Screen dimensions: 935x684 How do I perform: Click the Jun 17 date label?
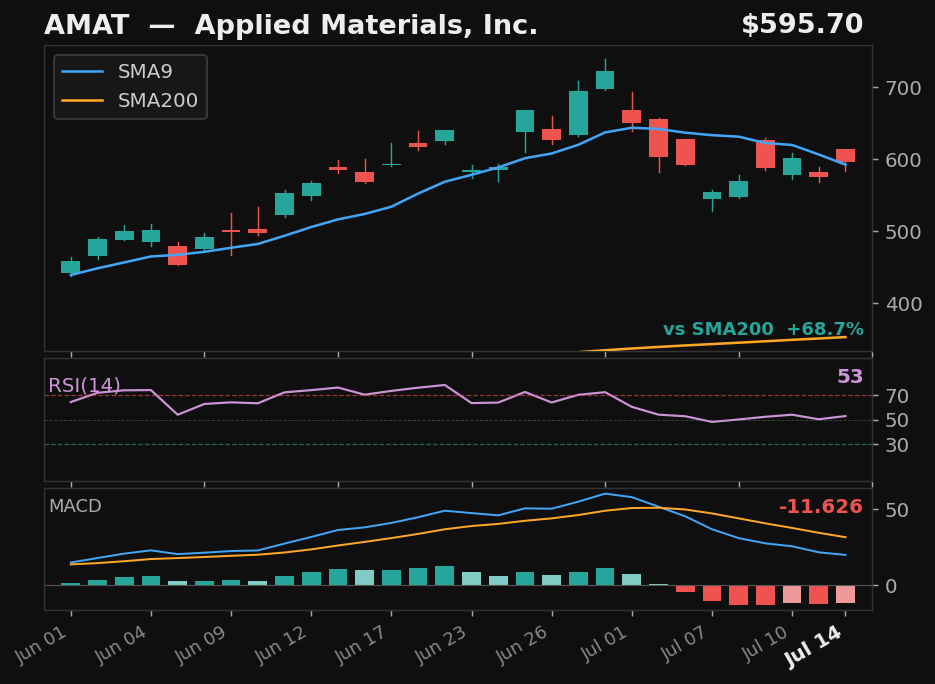coord(361,645)
